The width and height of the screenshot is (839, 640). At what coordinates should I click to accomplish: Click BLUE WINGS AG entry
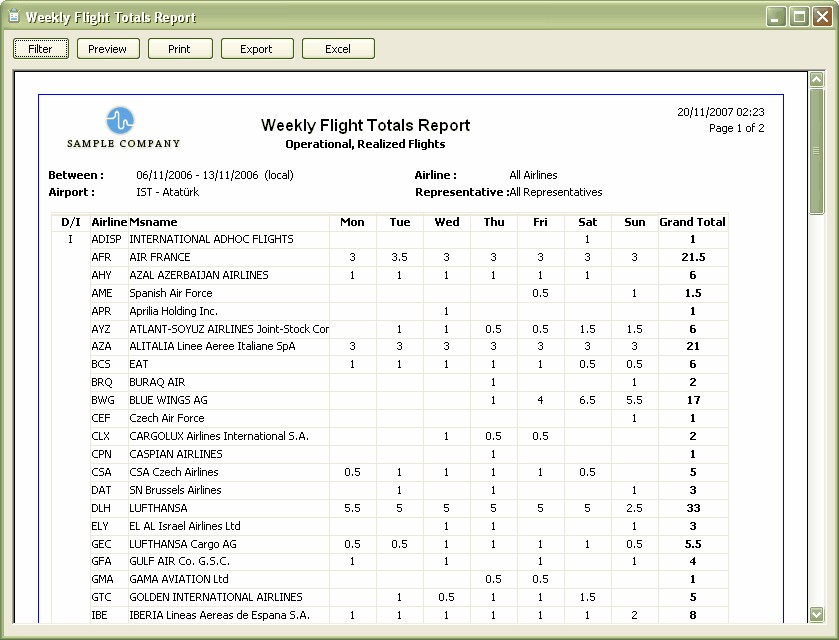coord(168,400)
